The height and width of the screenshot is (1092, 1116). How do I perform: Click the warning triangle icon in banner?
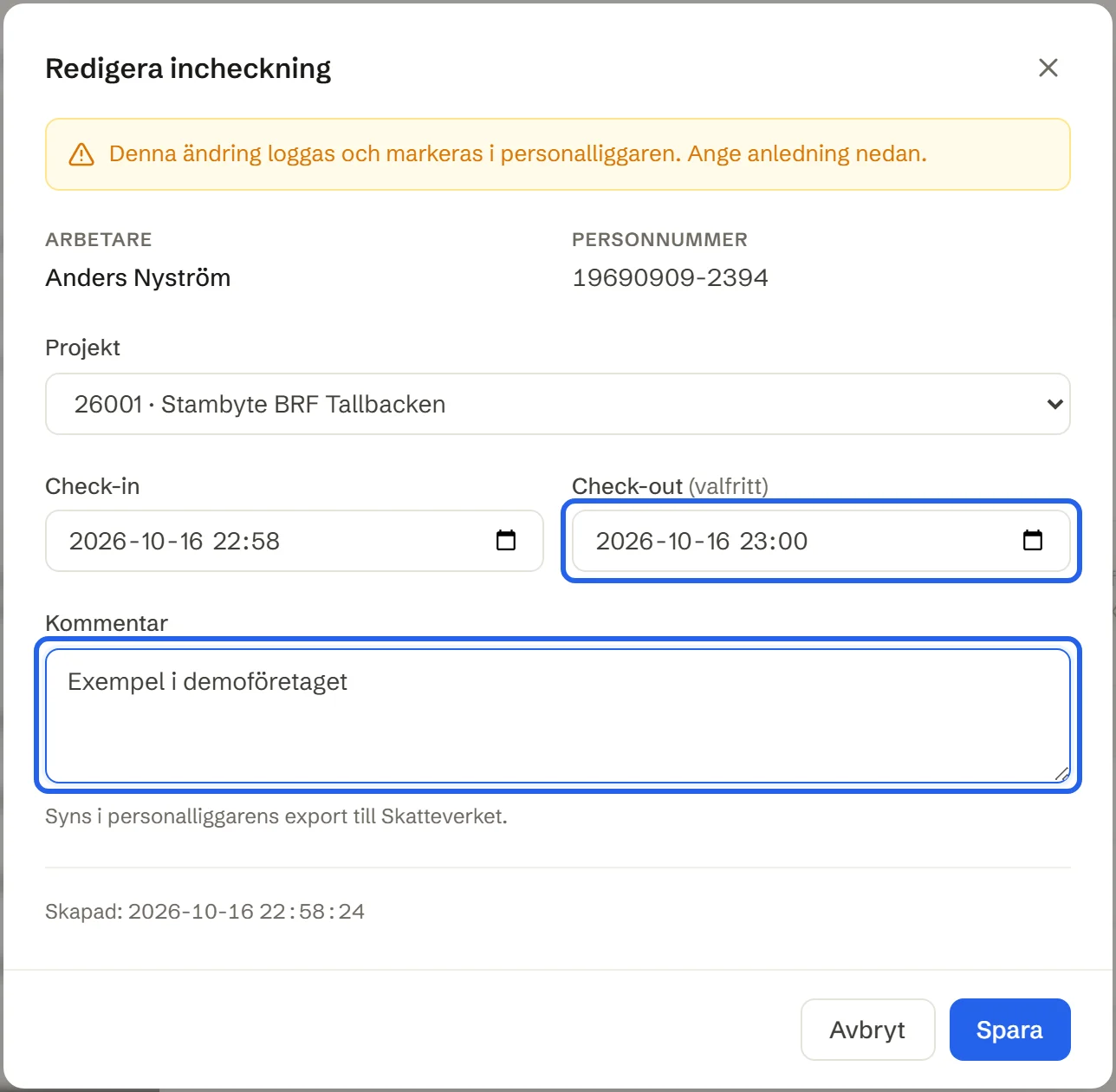click(x=81, y=154)
